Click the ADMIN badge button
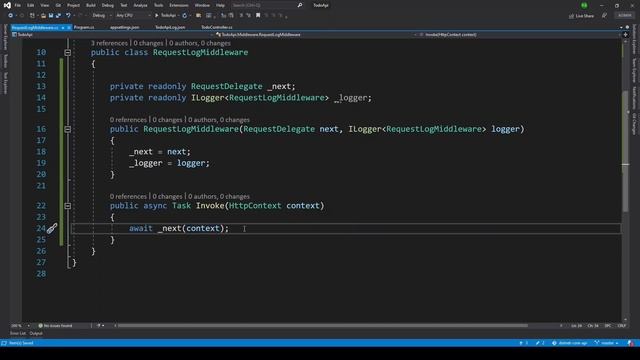The height and width of the screenshot is (360, 640). [x=624, y=16]
